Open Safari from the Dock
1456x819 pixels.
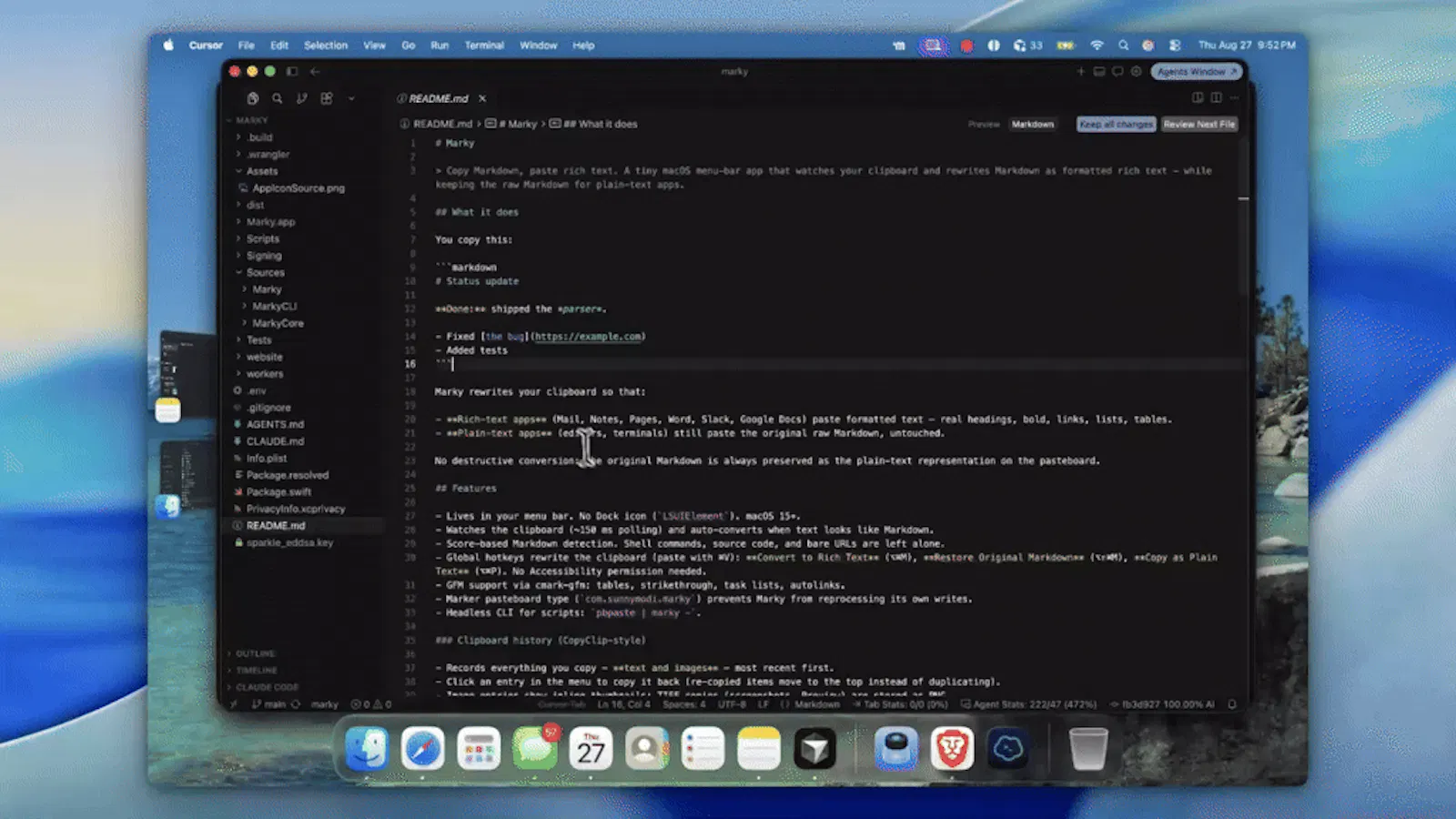(422, 749)
